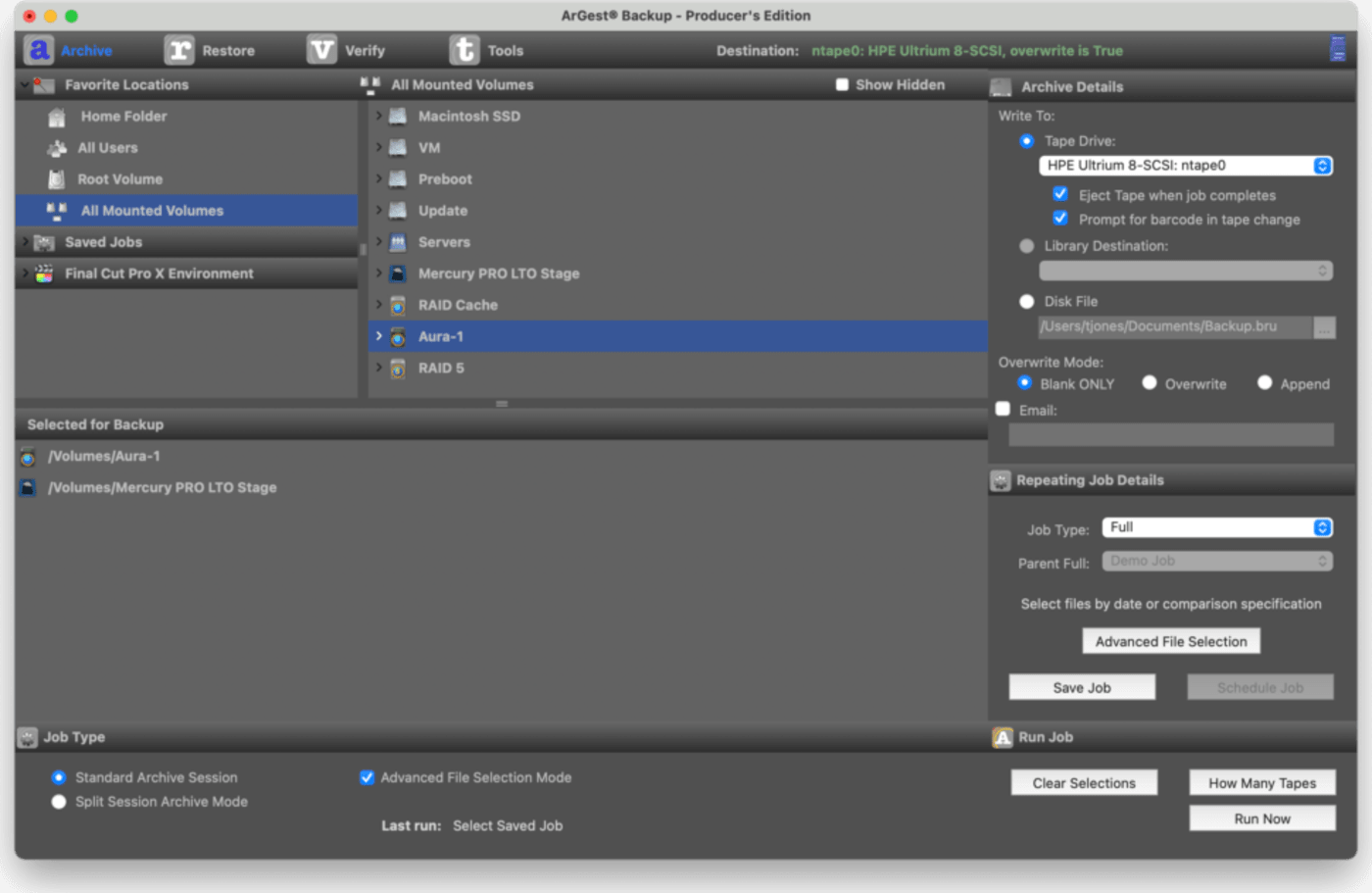The height and width of the screenshot is (893, 1372).
Task: Open Restore mode via the 'r' icon
Action: point(178,50)
